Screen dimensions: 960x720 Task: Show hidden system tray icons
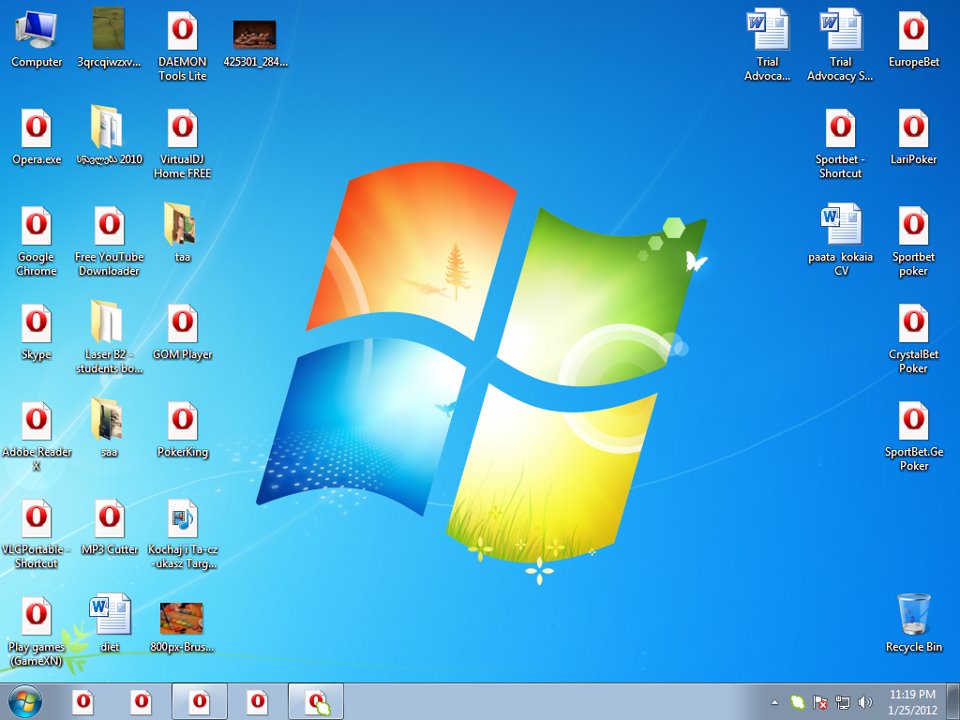coord(775,702)
